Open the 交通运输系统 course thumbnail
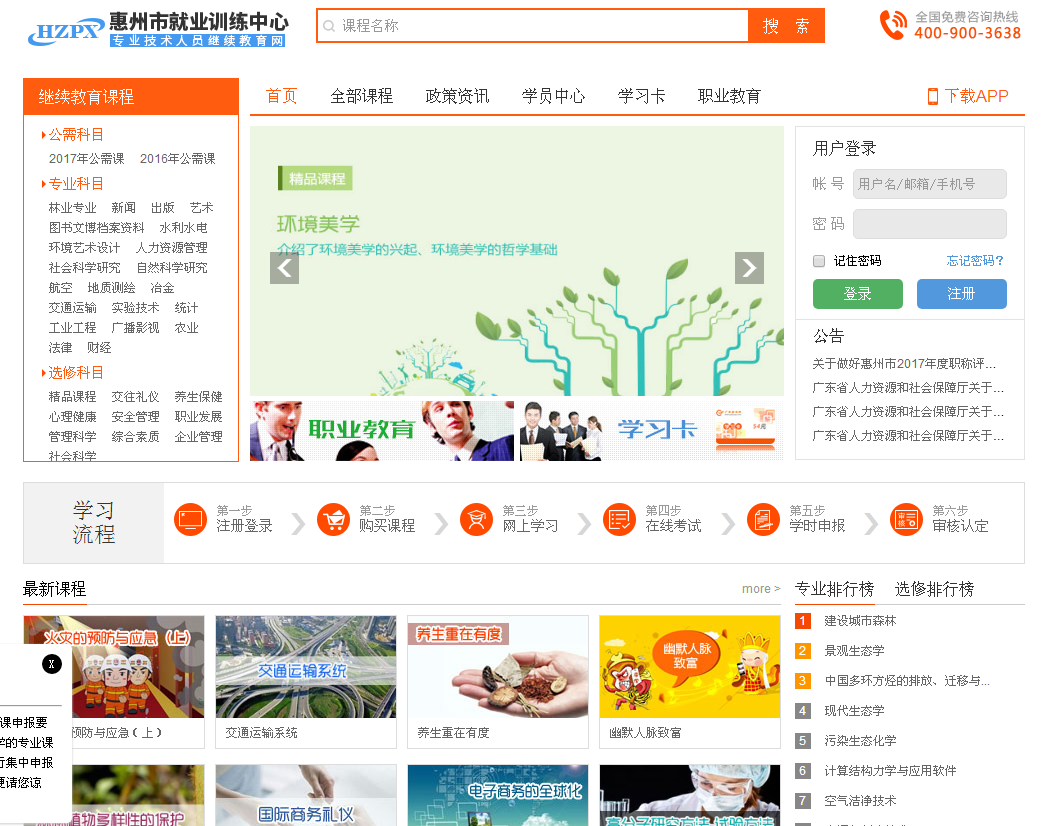The height and width of the screenshot is (826, 1058). (305, 667)
